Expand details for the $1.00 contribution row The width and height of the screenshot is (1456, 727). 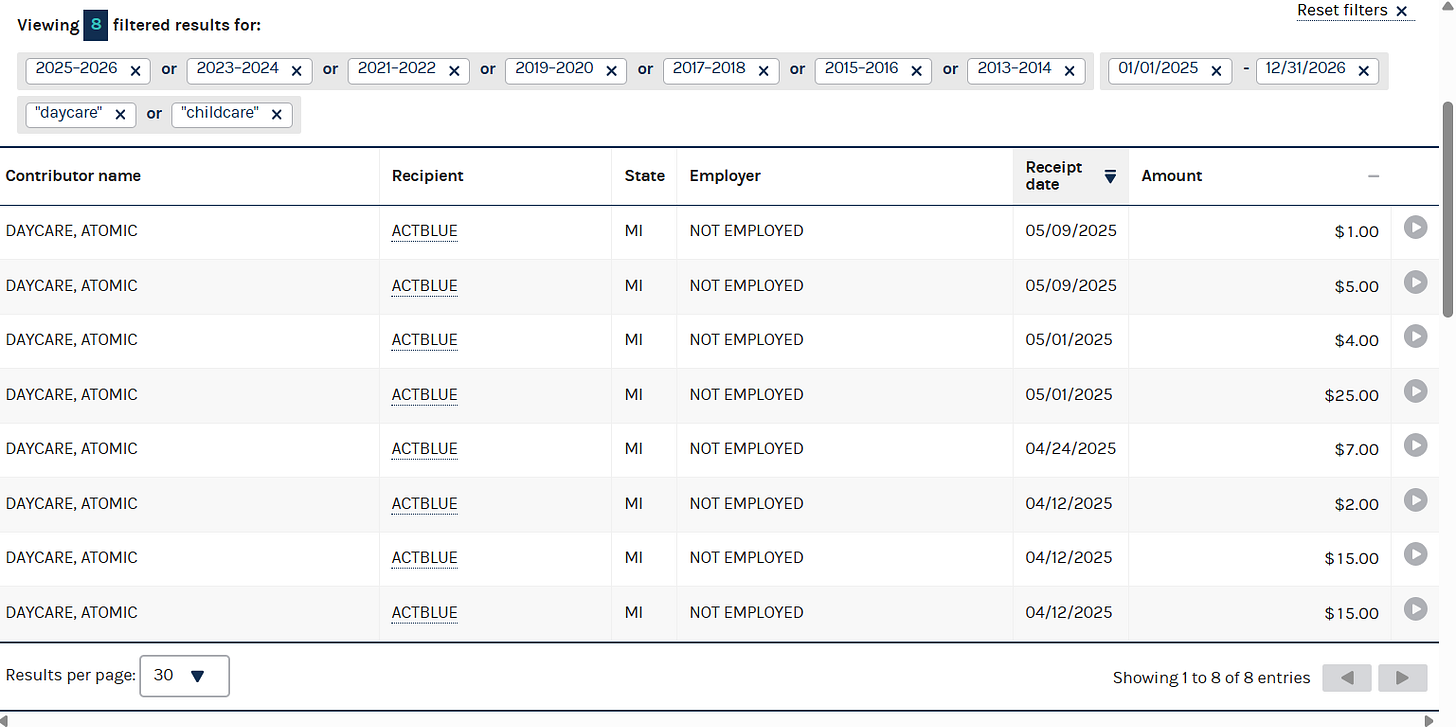1415,228
